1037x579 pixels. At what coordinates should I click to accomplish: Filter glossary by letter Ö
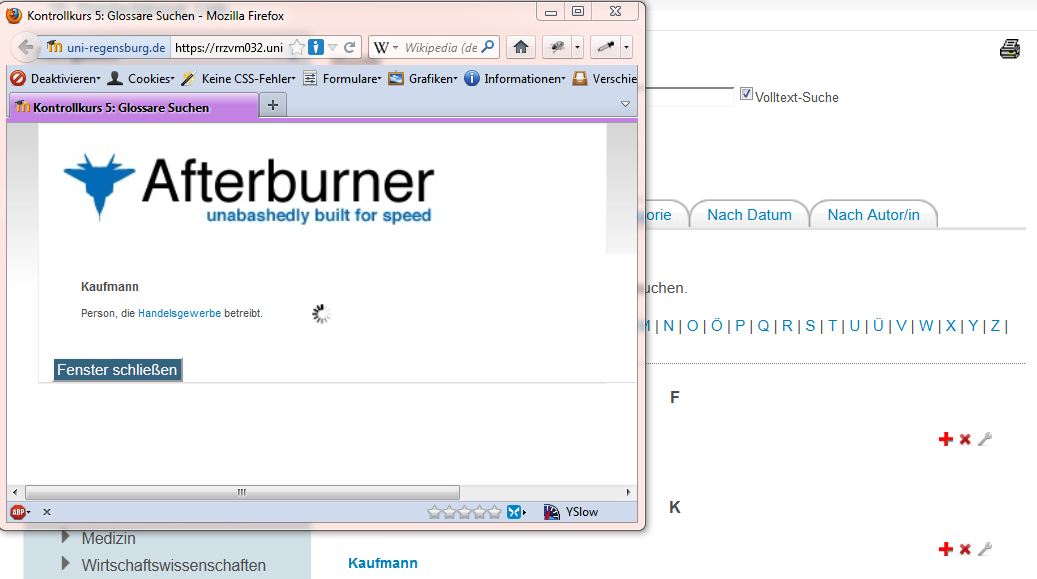716,326
